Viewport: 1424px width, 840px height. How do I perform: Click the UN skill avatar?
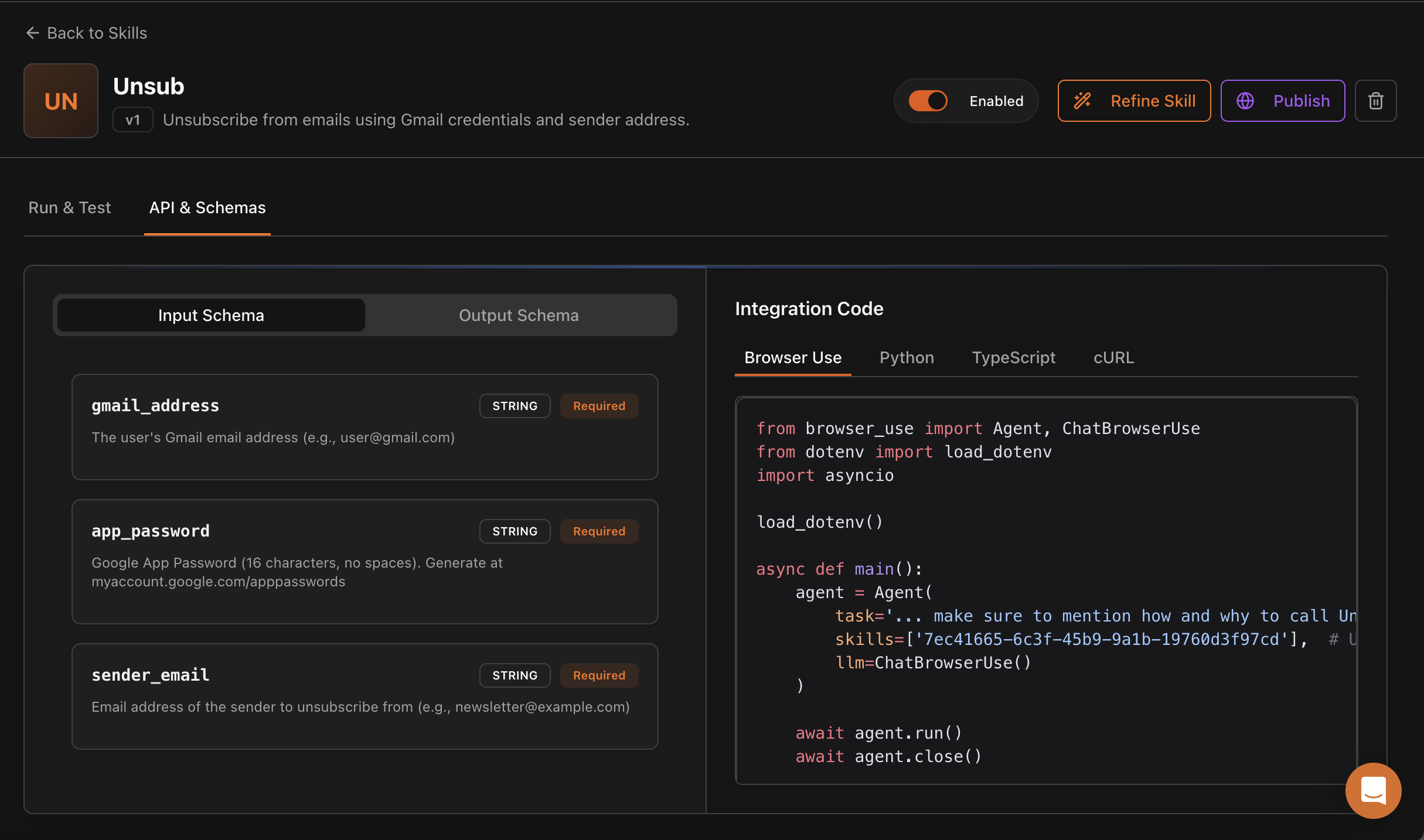(61, 101)
